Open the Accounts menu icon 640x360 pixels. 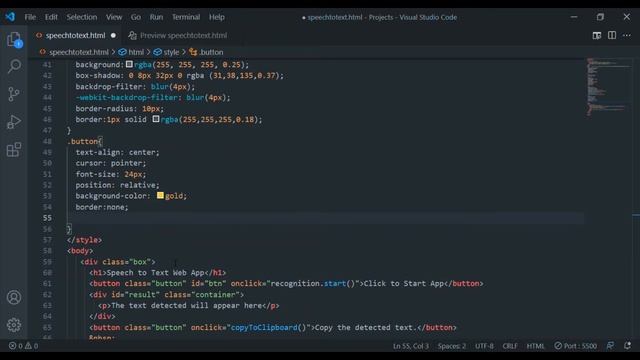pyautogui.click(x=14, y=297)
